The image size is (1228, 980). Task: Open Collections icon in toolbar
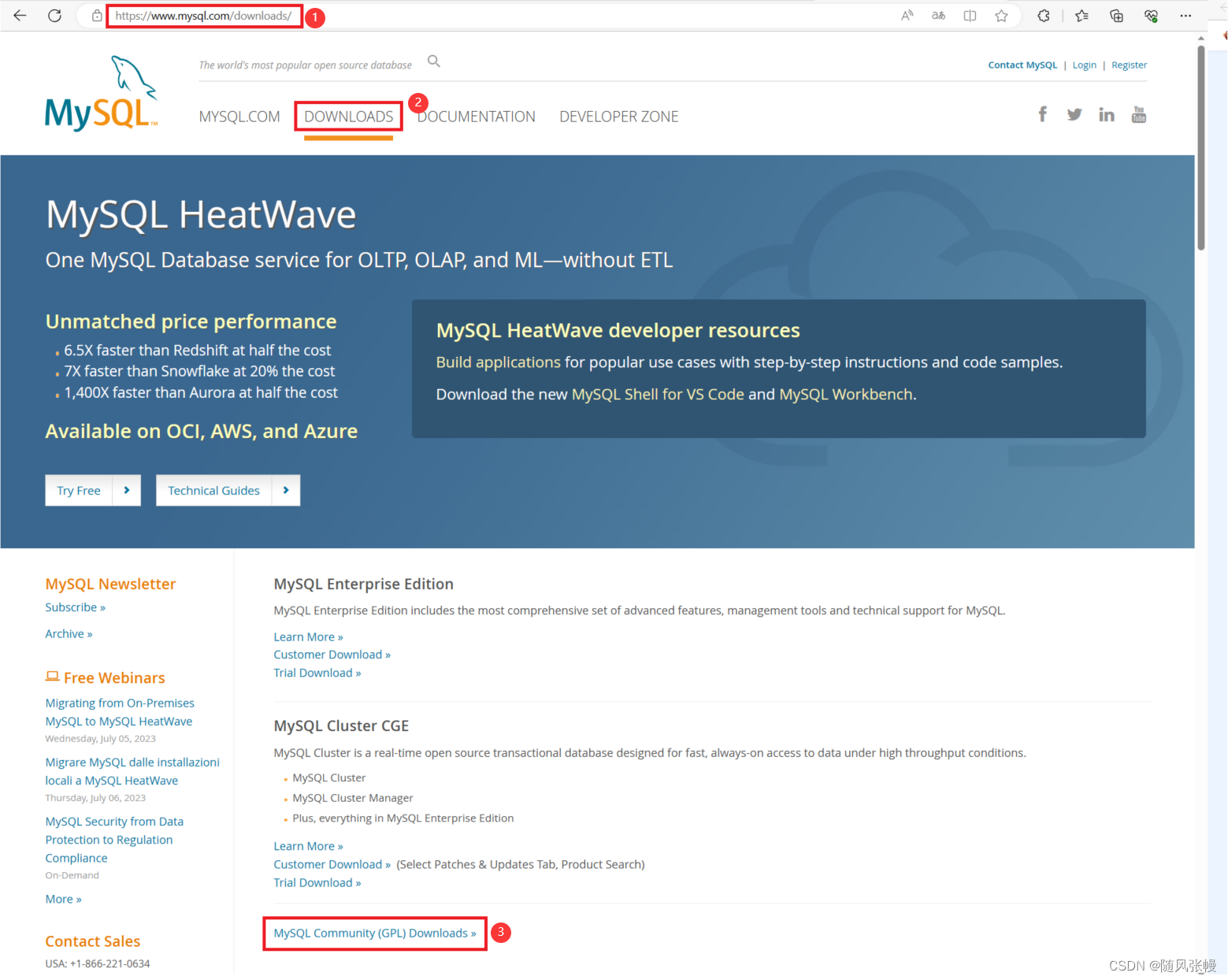click(x=1116, y=16)
